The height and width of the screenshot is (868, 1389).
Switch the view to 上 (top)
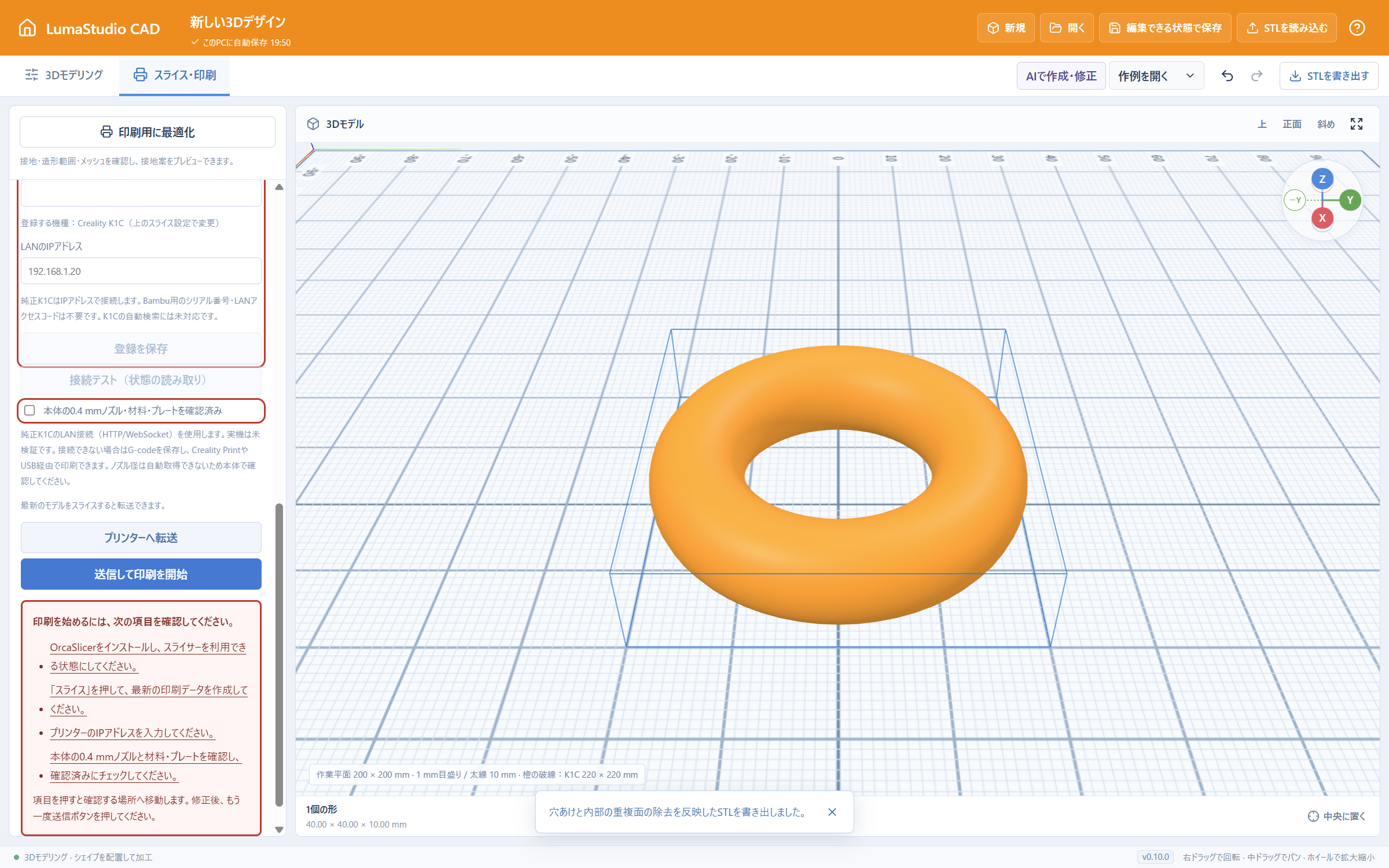point(1262,124)
